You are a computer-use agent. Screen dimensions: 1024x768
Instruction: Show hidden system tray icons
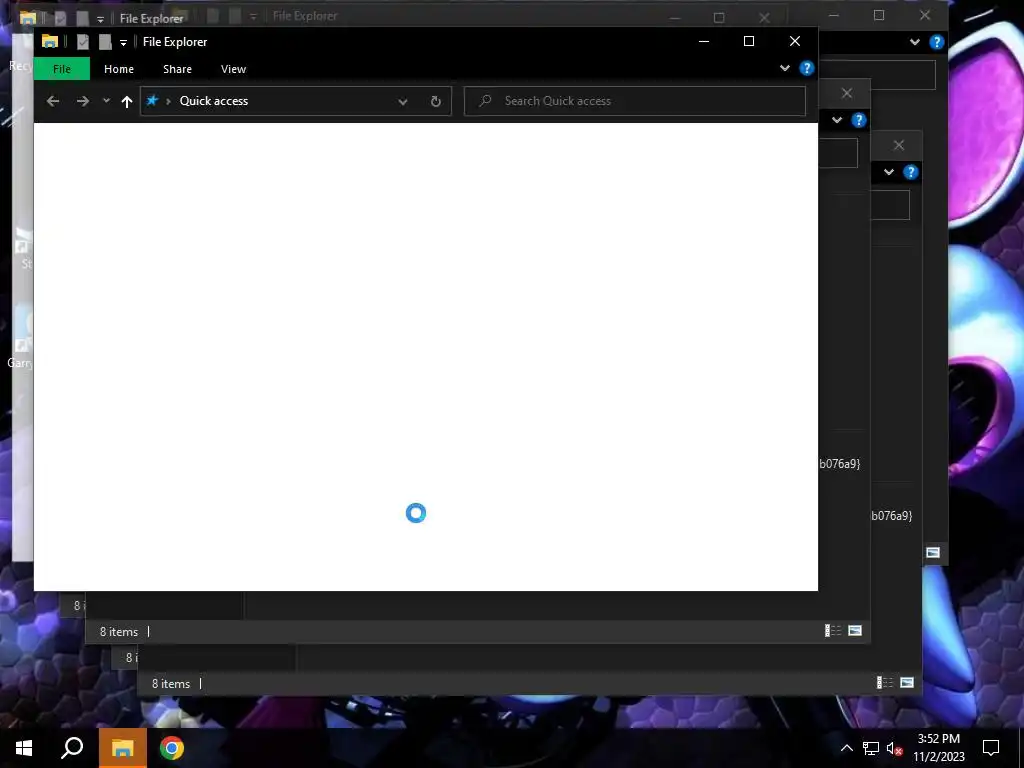pos(846,748)
